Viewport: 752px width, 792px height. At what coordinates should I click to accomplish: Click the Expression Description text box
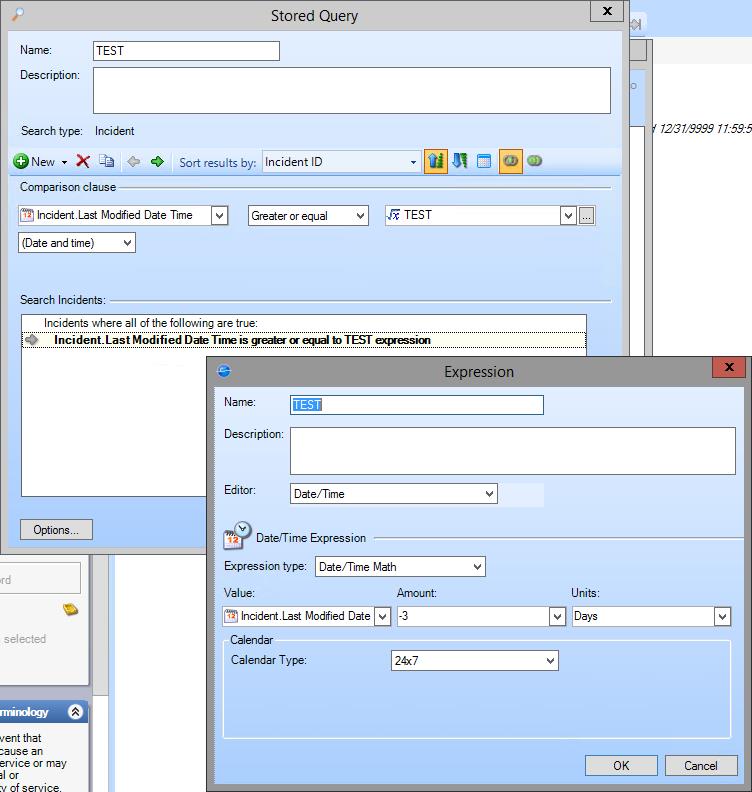click(512, 451)
